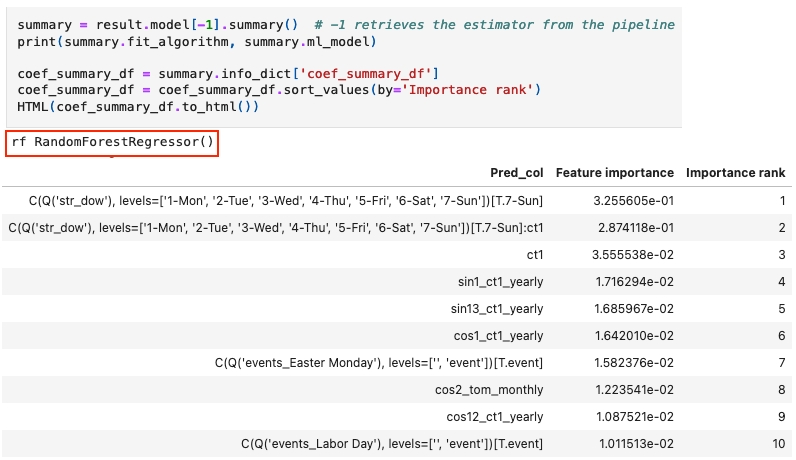The width and height of the screenshot is (796, 460).
Task: Click the Importance rank column header
Action: click(735, 173)
